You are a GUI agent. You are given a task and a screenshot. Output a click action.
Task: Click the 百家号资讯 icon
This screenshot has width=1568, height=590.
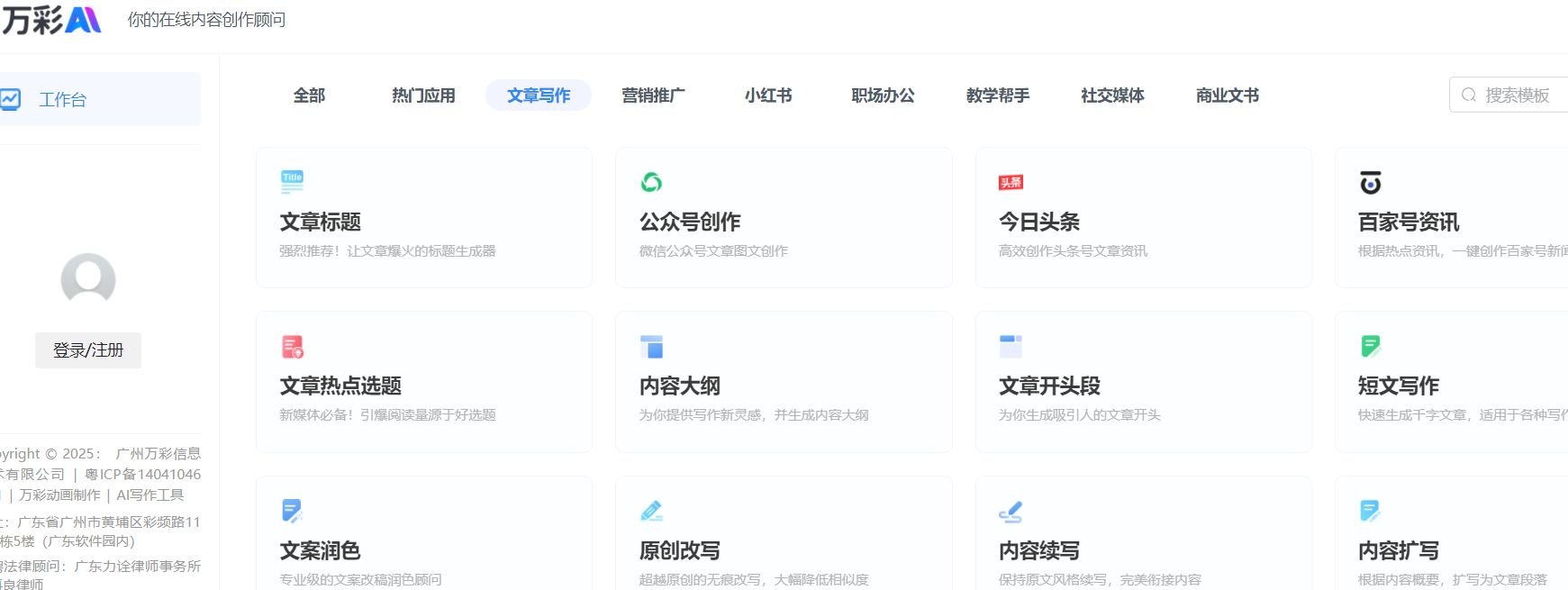[1370, 183]
